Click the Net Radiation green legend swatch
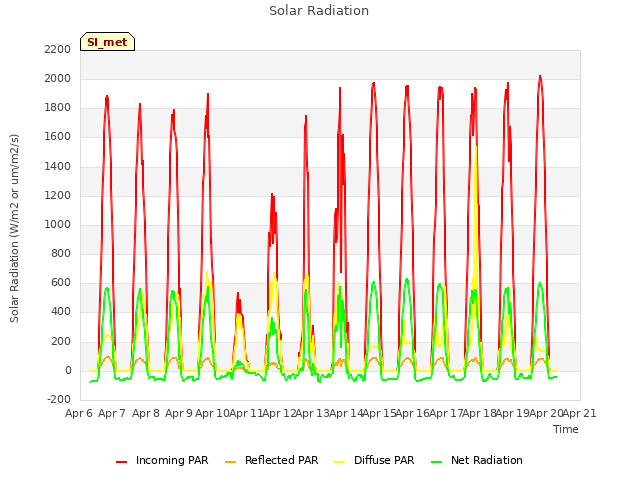640x480 pixels. coord(436,461)
